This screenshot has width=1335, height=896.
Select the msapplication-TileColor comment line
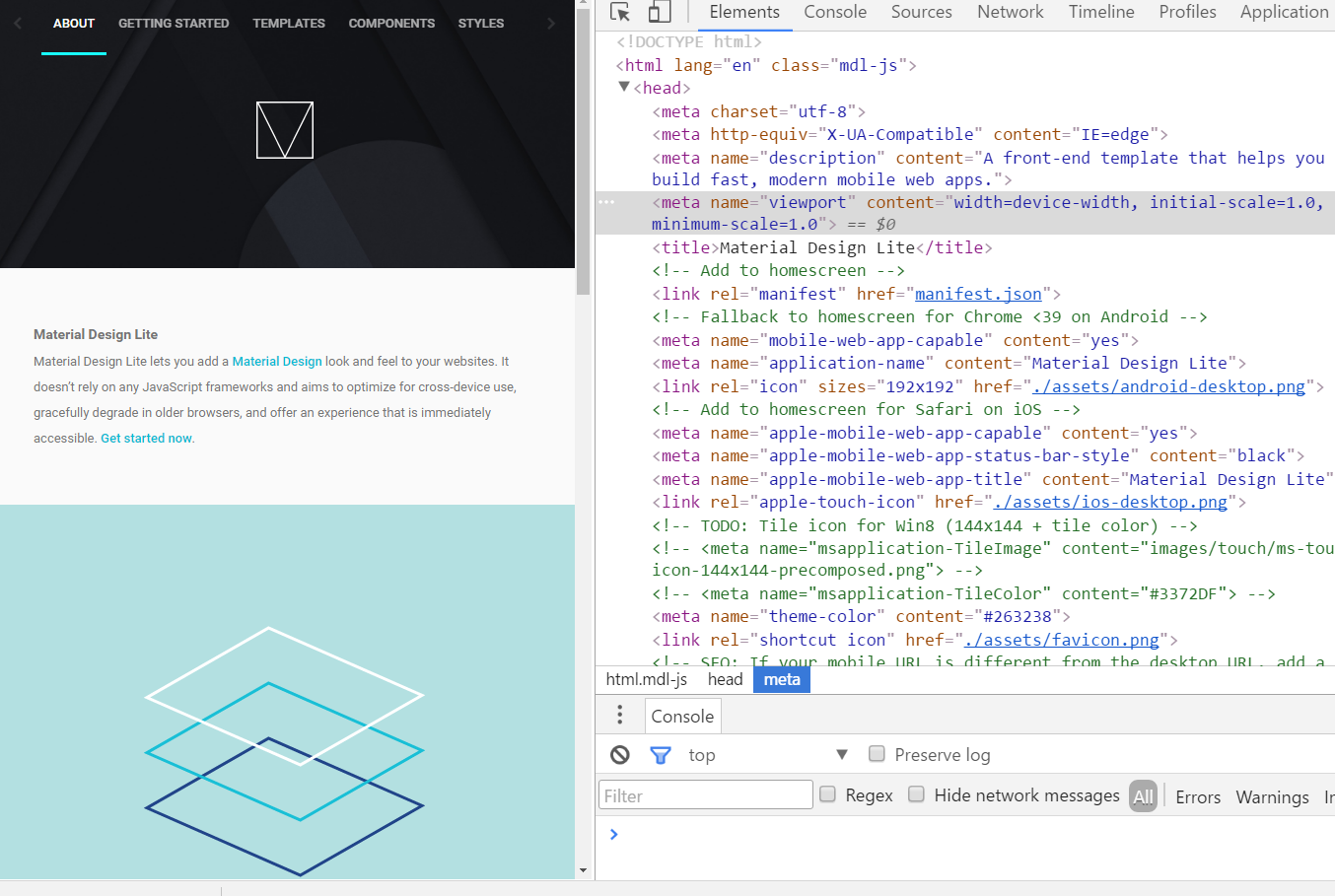pos(963,593)
